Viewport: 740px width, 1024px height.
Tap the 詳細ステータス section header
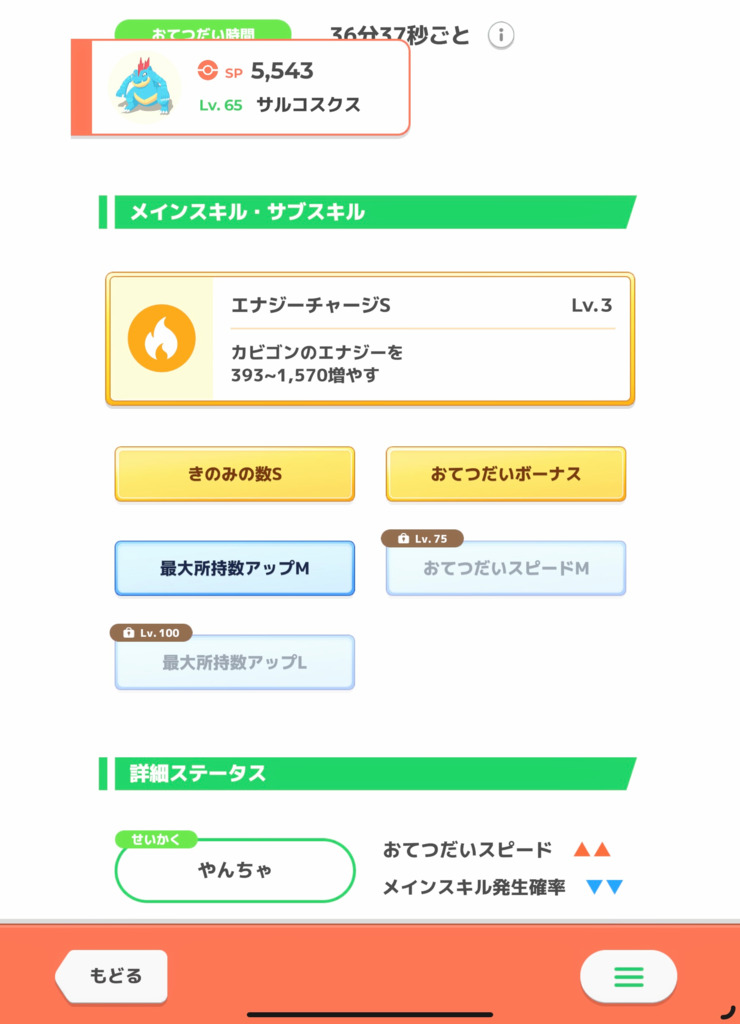click(368, 774)
